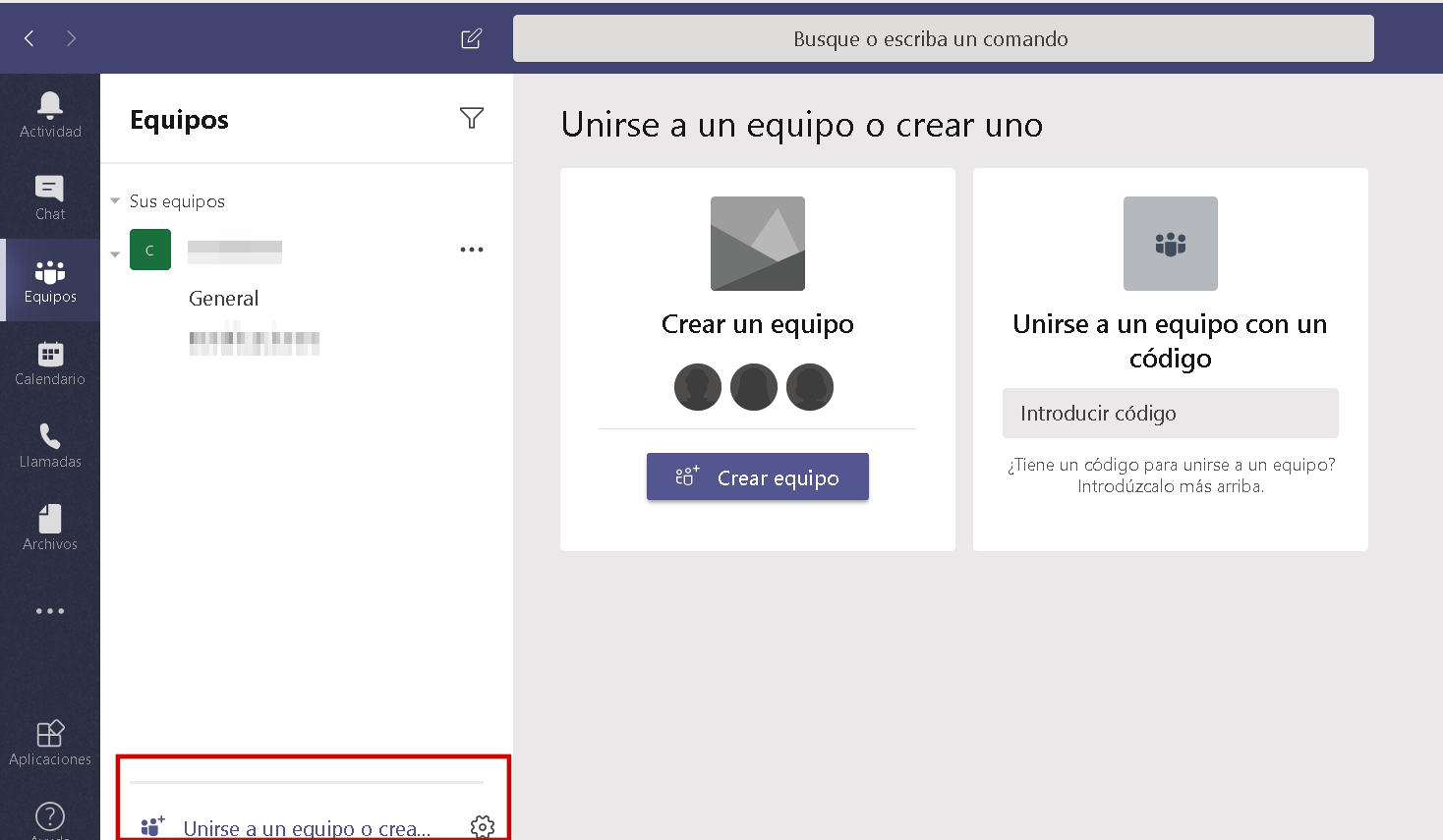The image size is (1443, 840).
Task: Open the Actividad notifications bell
Action: point(50,115)
